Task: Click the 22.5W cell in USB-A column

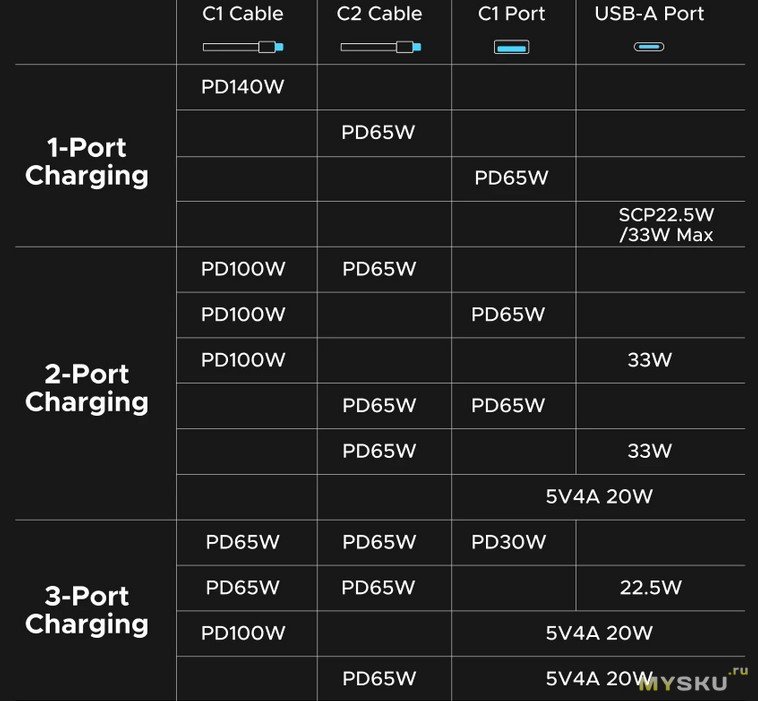Action: click(x=651, y=587)
